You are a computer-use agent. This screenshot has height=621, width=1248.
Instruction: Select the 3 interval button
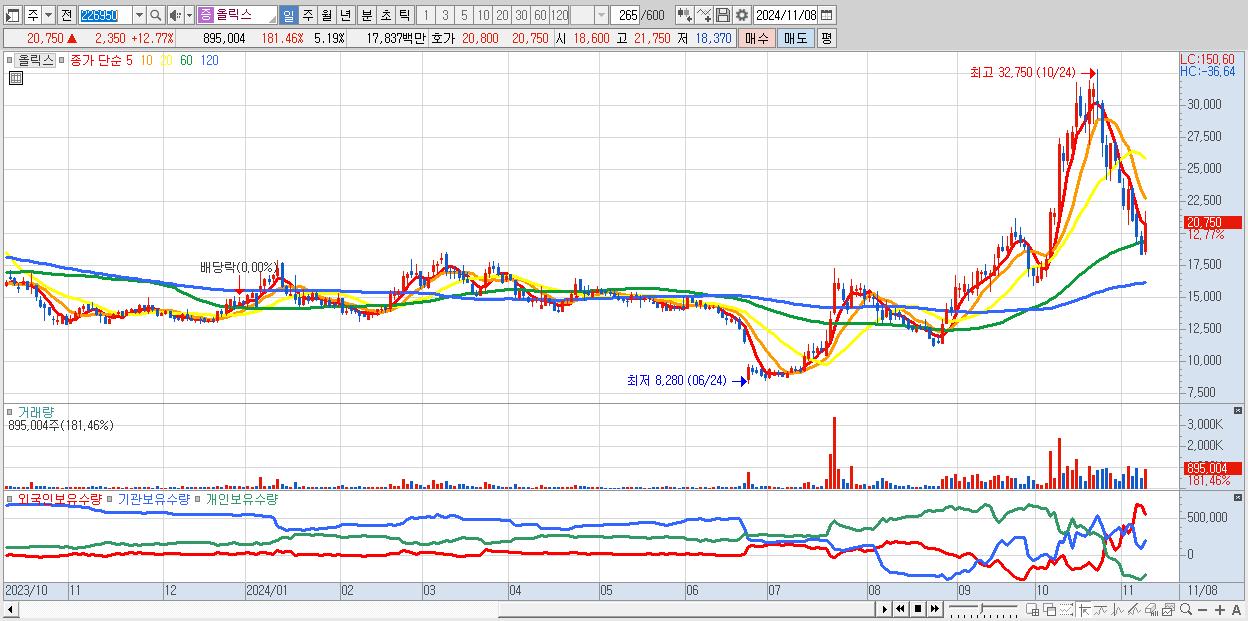pos(445,15)
